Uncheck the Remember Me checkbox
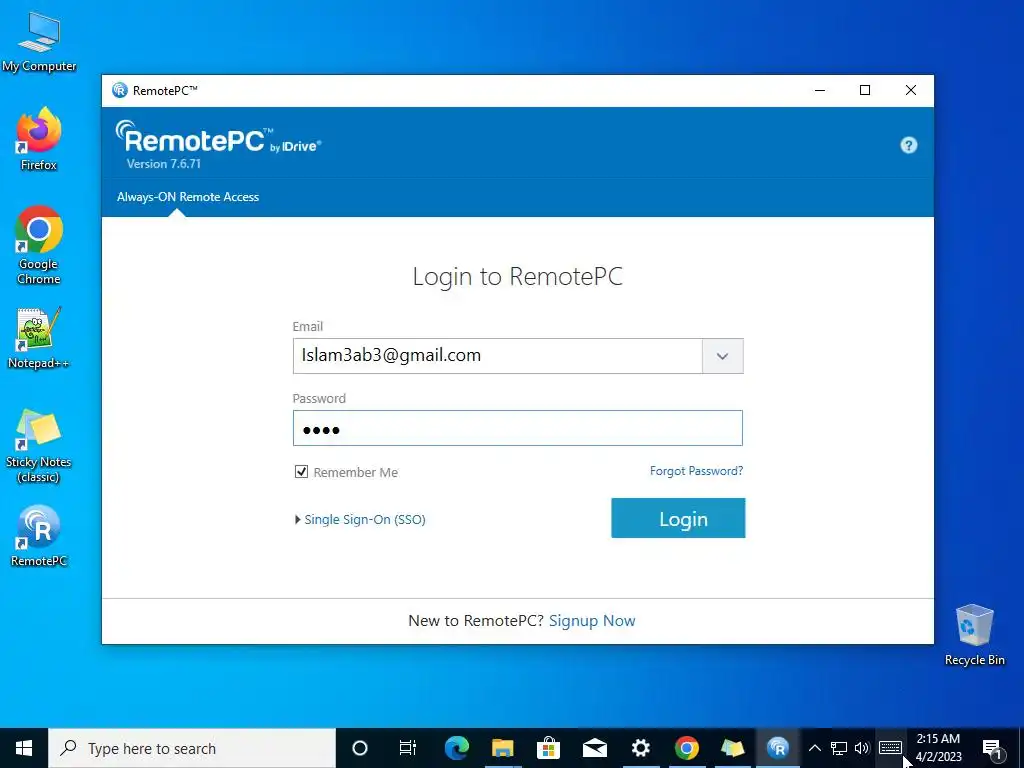The image size is (1024, 768). click(301, 472)
